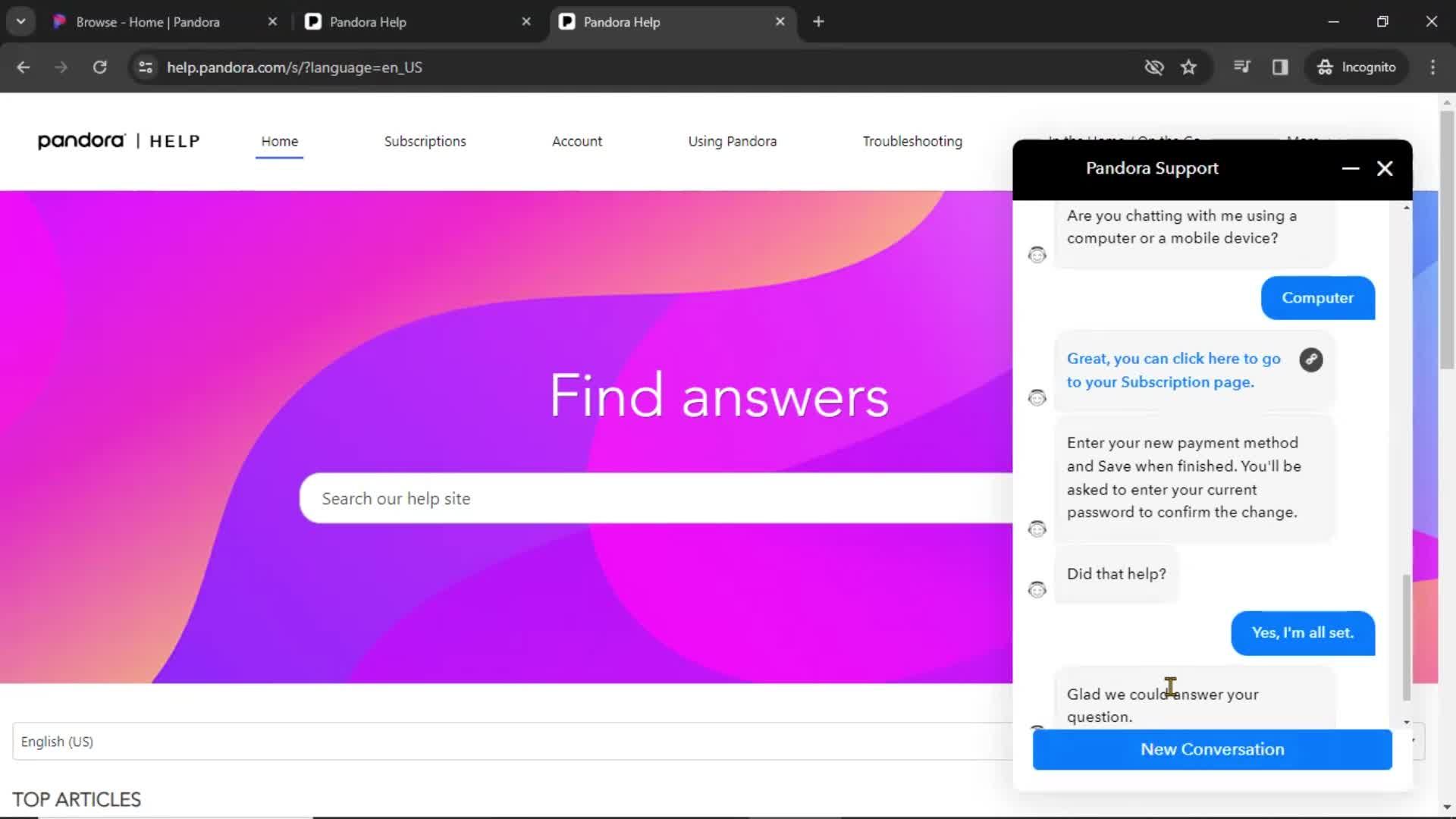This screenshot has height=819, width=1456.
Task: Close the Browse - Home | Pandora tab
Action: [272, 22]
